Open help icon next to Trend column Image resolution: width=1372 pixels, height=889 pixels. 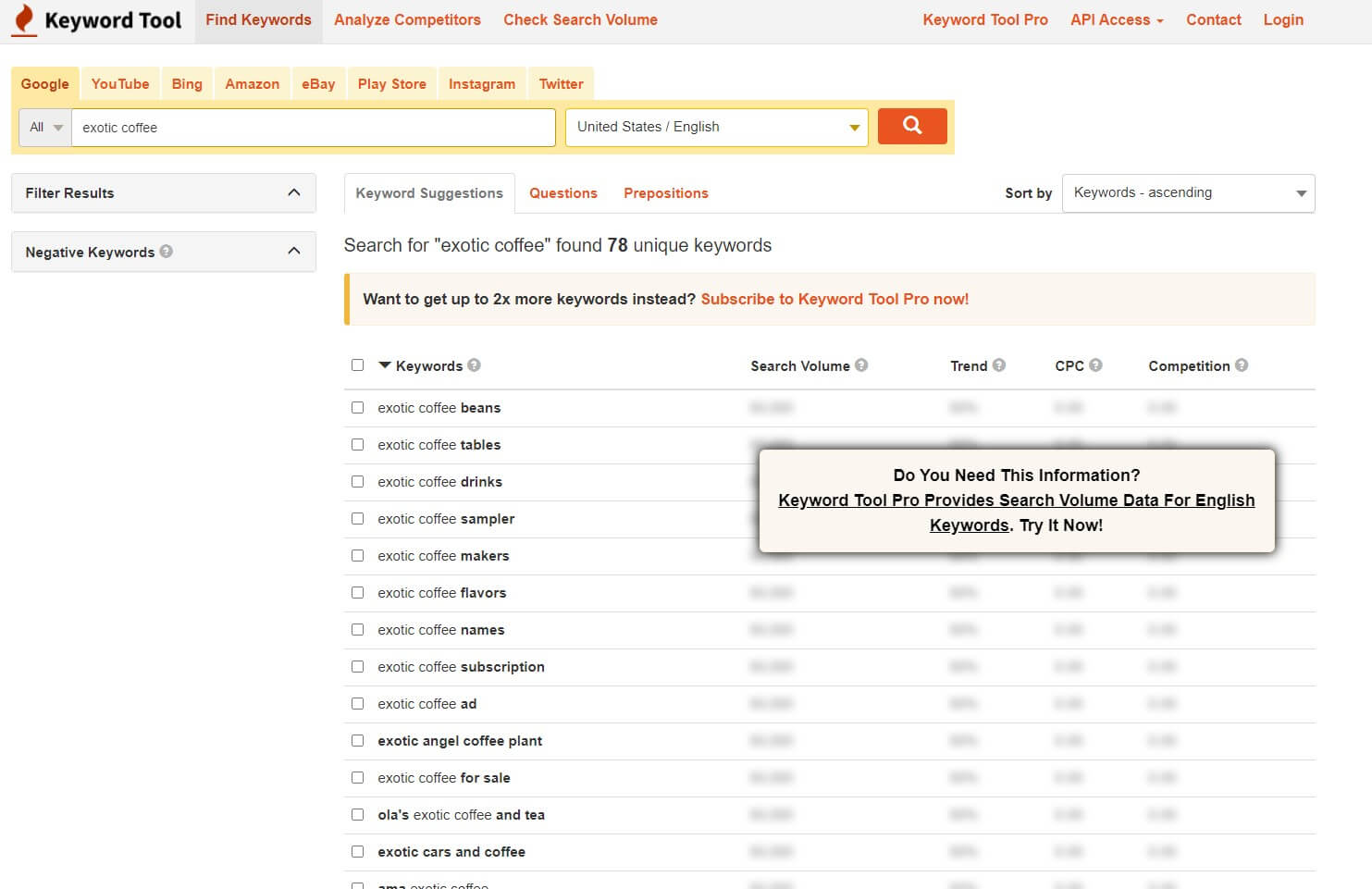click(999, 364)
